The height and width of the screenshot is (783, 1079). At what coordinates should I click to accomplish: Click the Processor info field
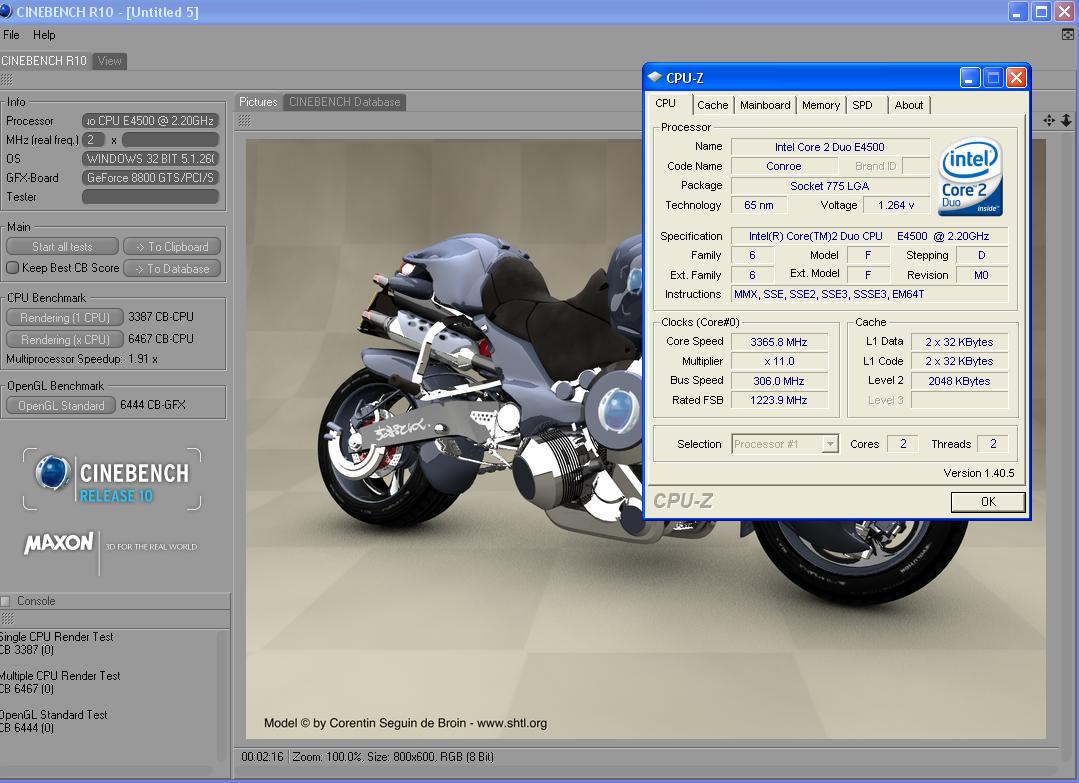click(150, 120)
